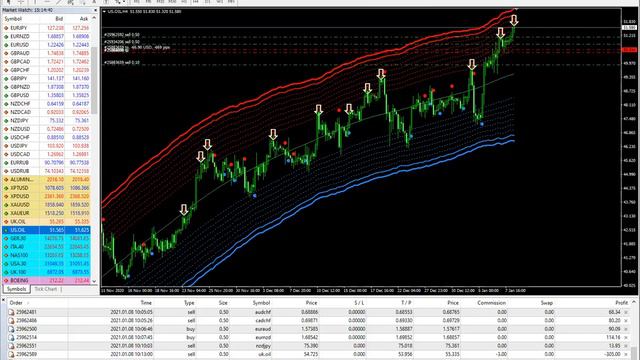
Task: Click the Terminal scrollbar up arrow
Action: click(634, 302)
